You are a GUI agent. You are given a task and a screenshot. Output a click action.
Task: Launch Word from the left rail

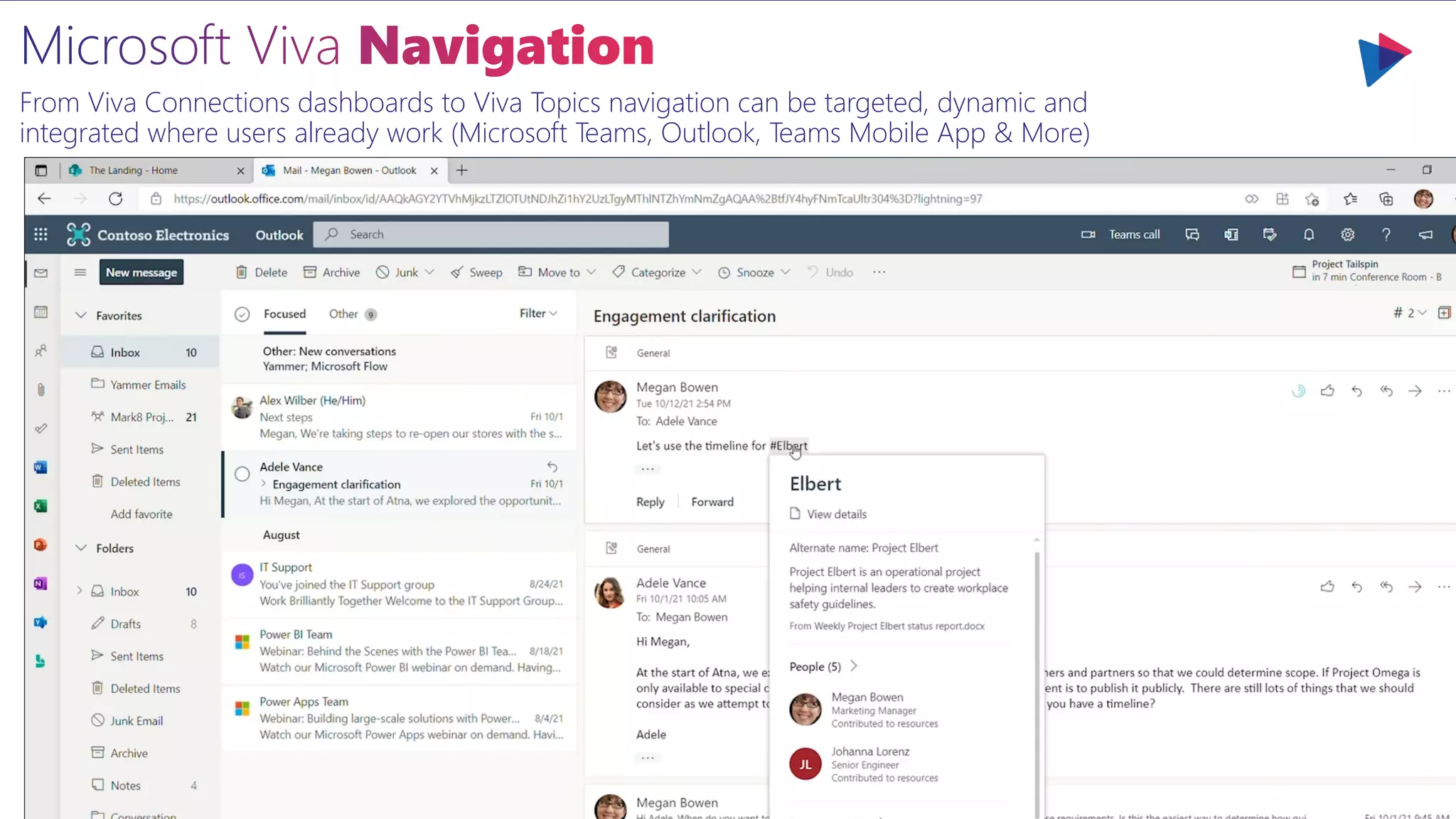tap(41, 467)
